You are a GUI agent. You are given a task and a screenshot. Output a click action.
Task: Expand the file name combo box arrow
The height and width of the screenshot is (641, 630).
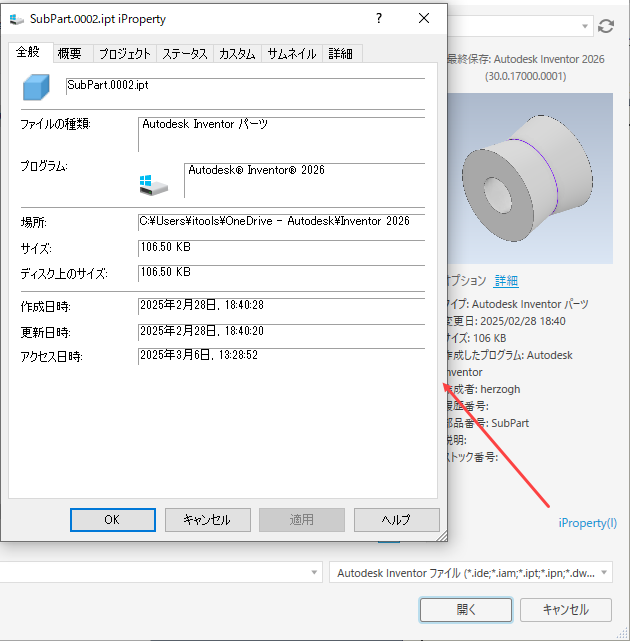point(314,572)
